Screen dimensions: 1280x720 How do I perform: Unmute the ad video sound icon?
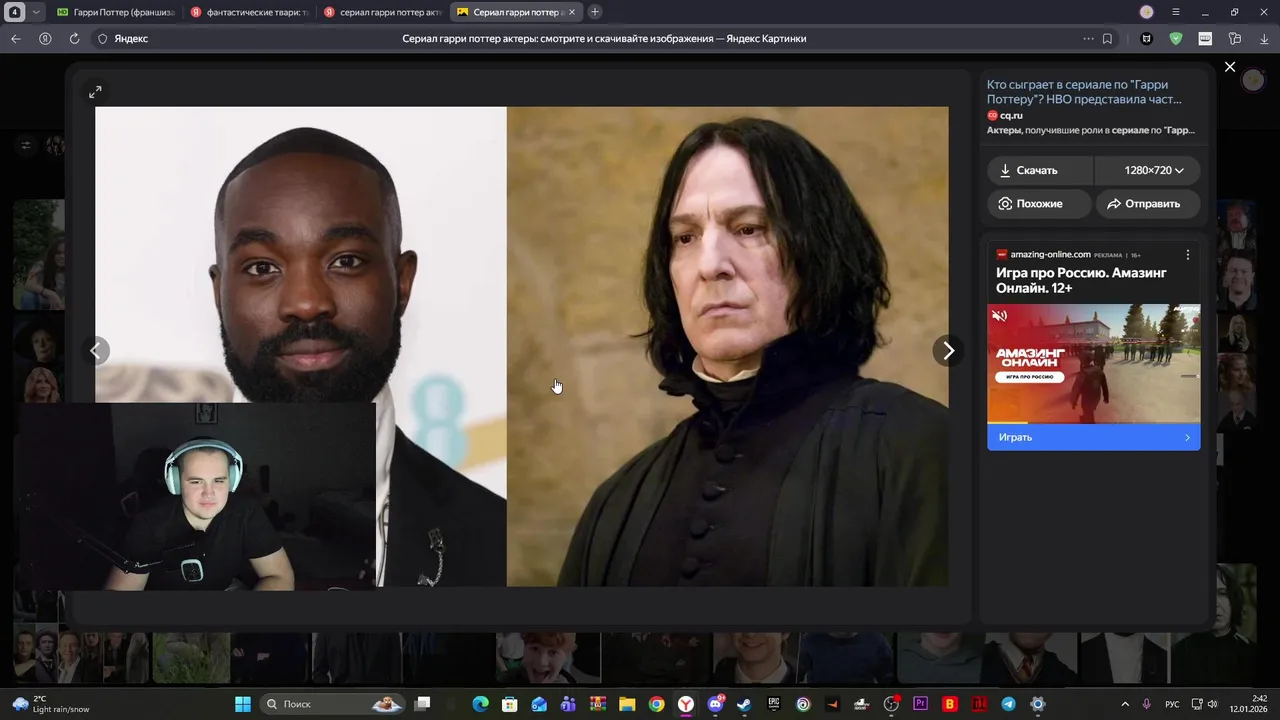coord(999,316)
